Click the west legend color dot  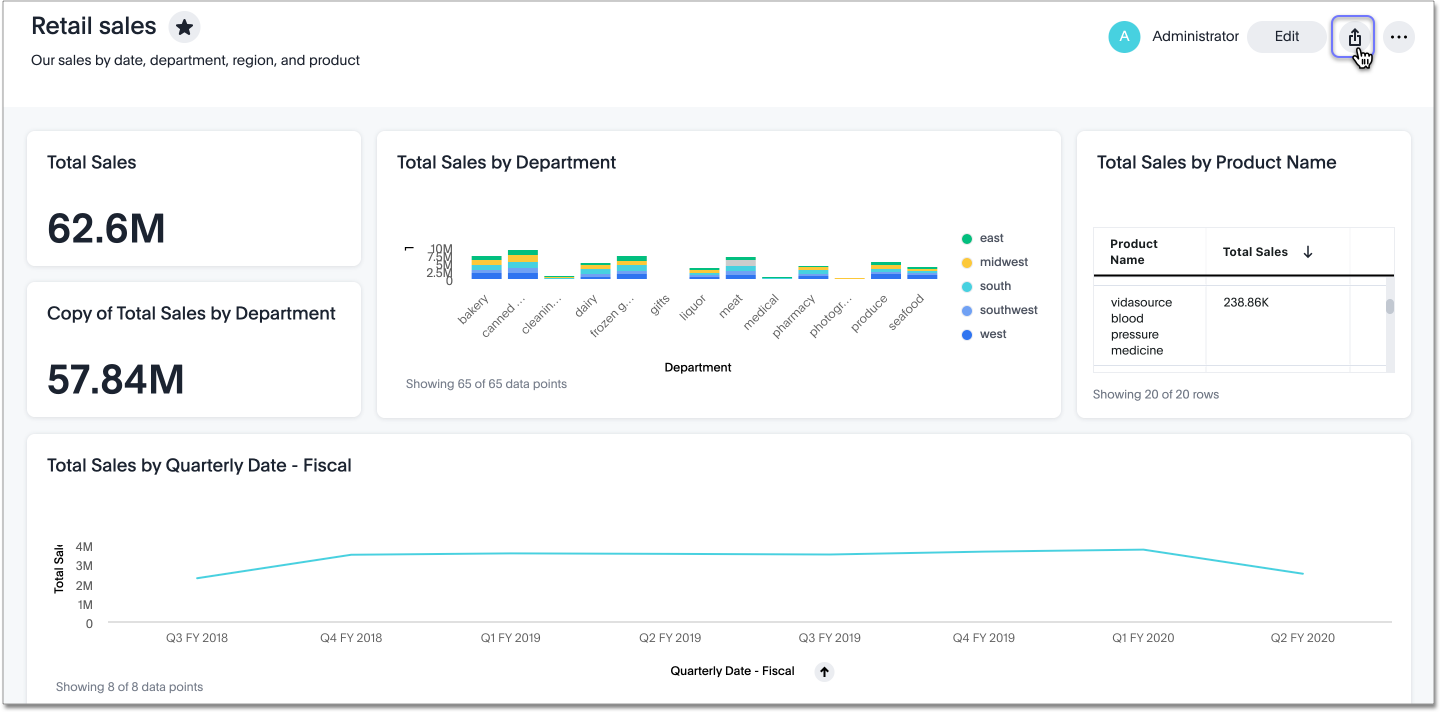967,335
